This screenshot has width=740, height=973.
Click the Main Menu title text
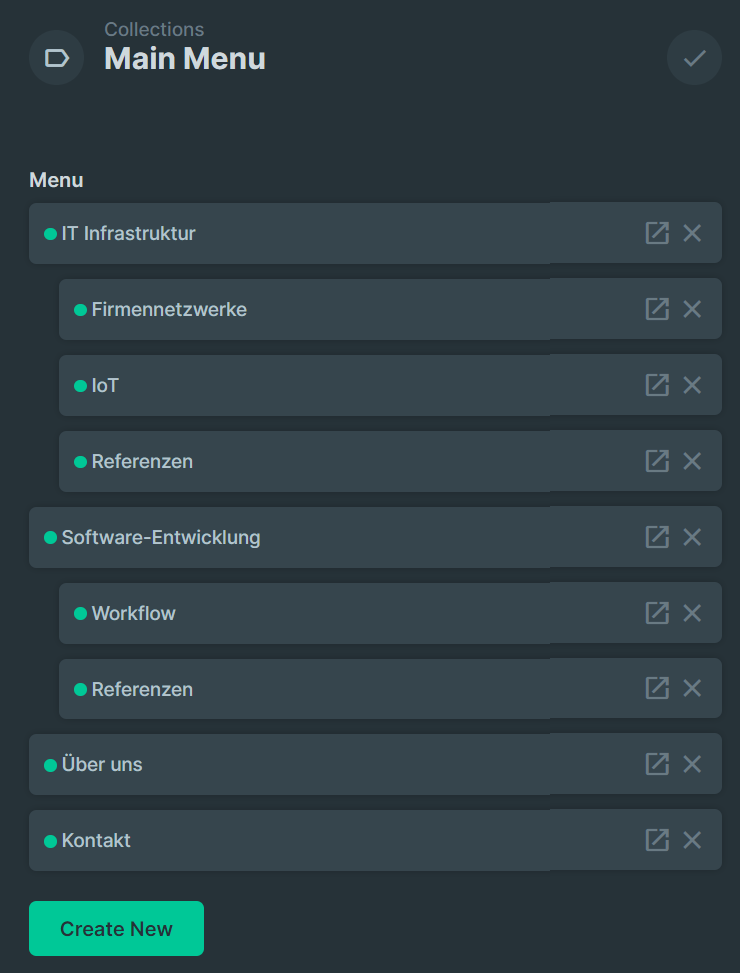184,59
